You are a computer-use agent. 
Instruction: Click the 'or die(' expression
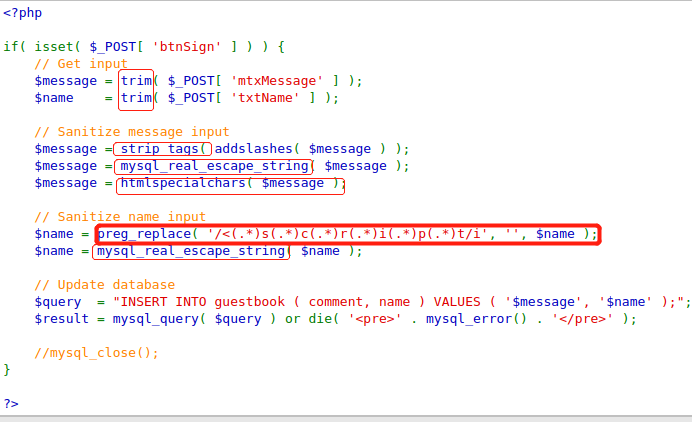[x=312, y=319]
